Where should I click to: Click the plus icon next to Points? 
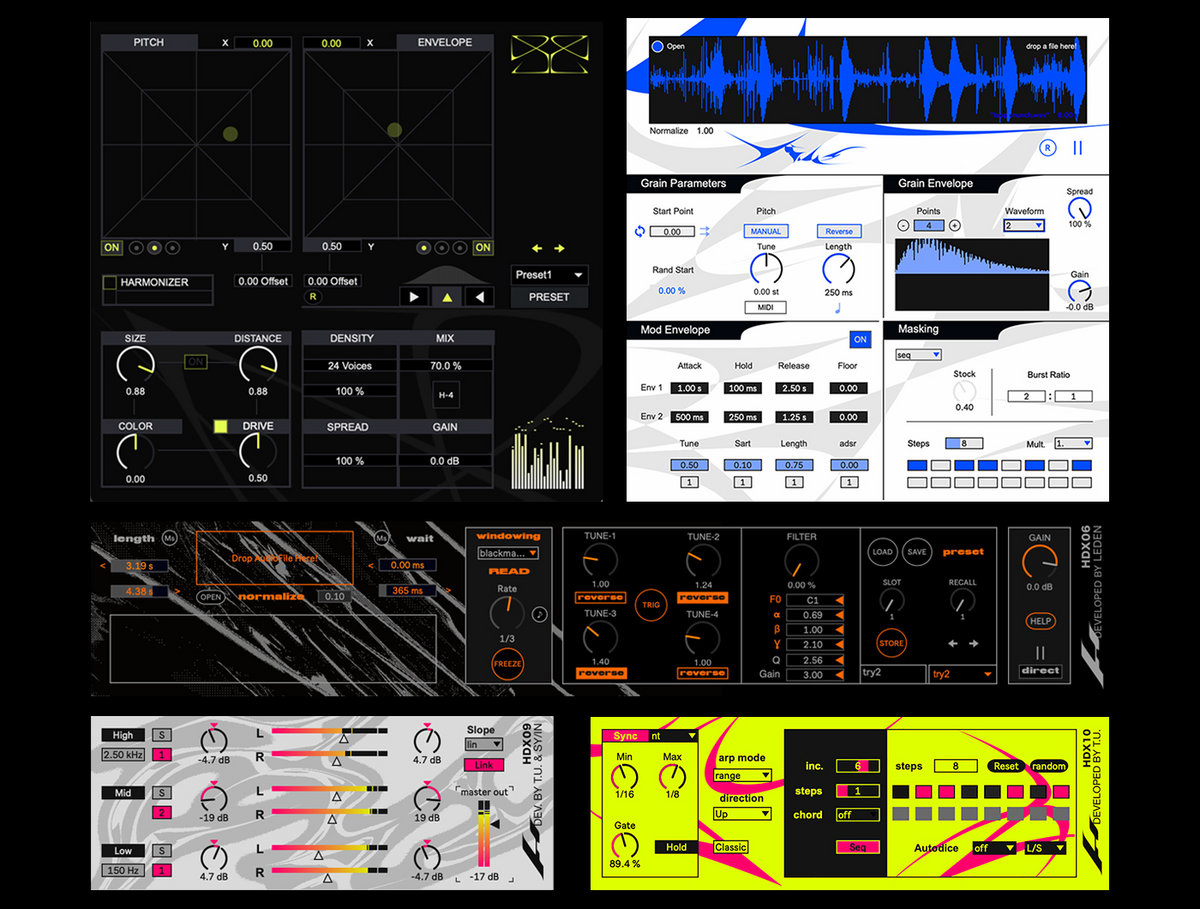[954, 226]
